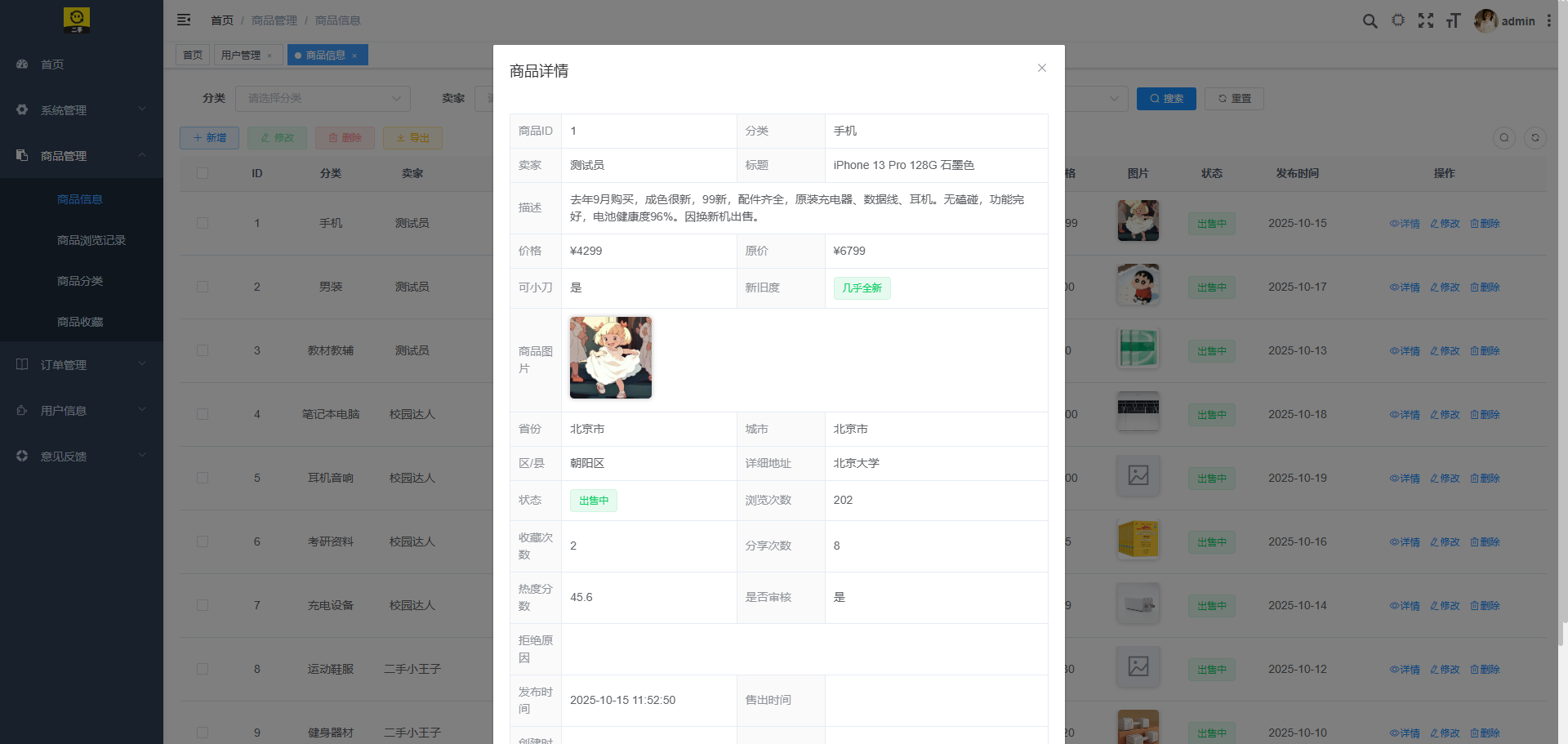Screen dimensions: 1568x744
Task: Open 详情 for the 2025-10-15 row
Action: pyautogui.click(x=1405, y=224)
